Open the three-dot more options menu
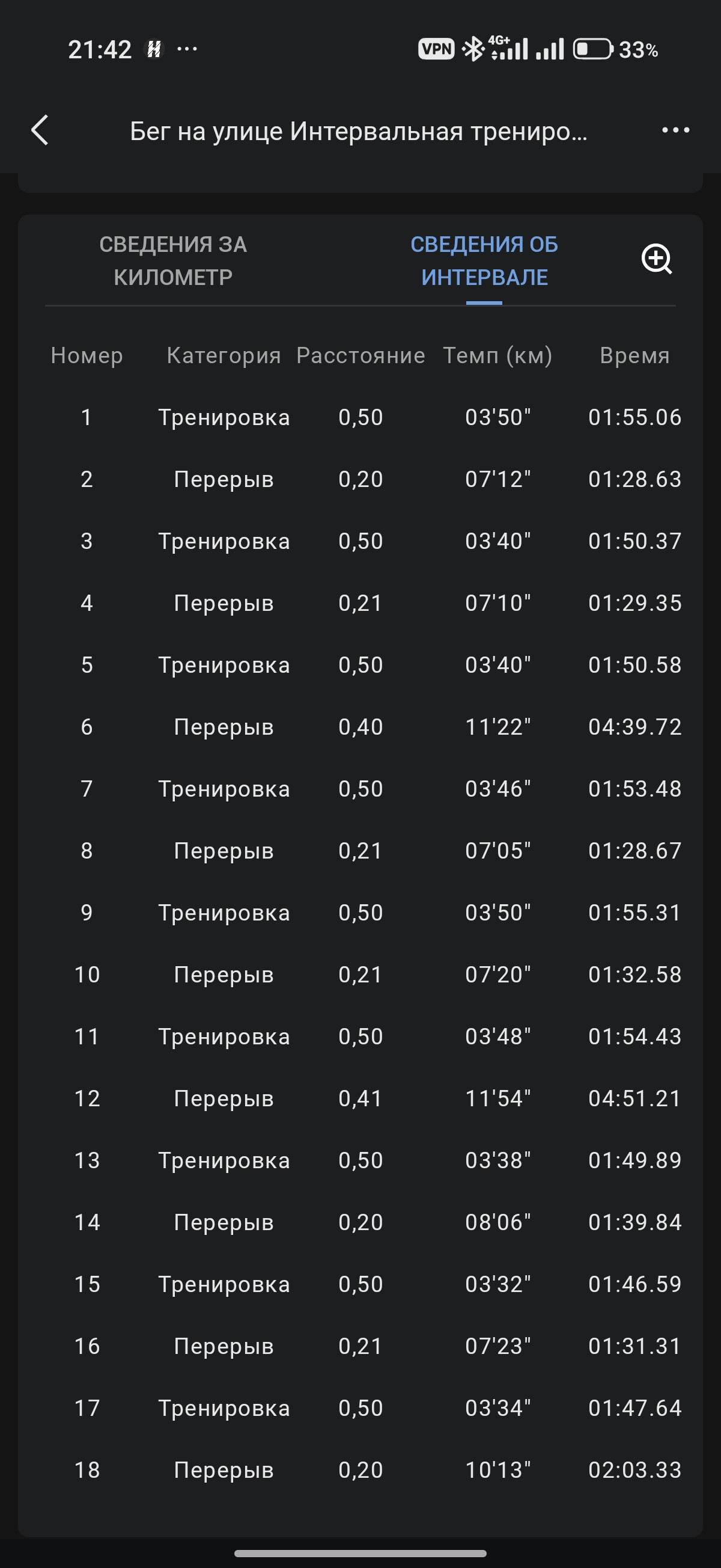 click(x=675, y=130)
